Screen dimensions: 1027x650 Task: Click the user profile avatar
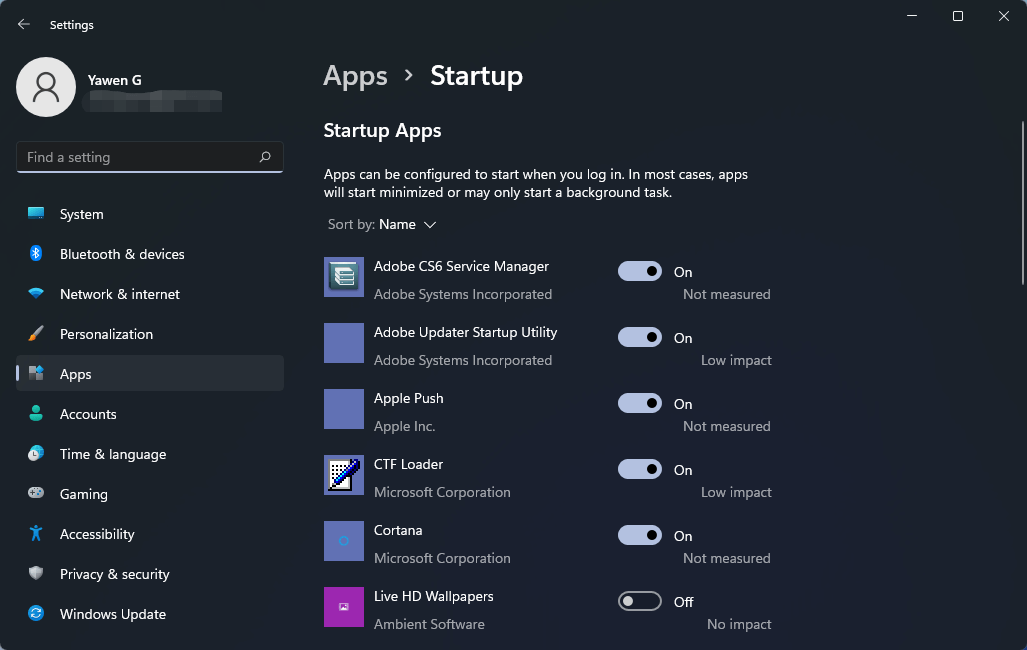[x=46, y=87]
